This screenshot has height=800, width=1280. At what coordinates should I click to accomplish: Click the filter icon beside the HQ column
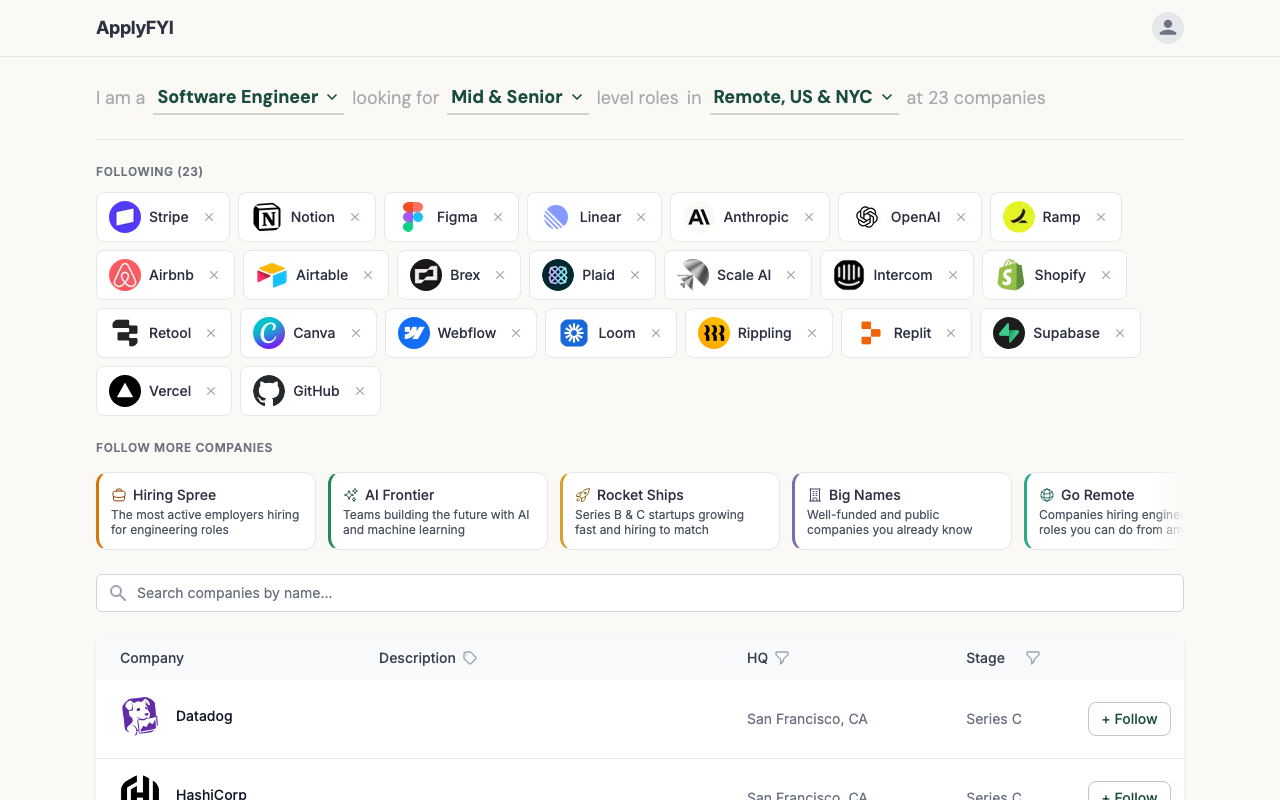pos(782,658)
